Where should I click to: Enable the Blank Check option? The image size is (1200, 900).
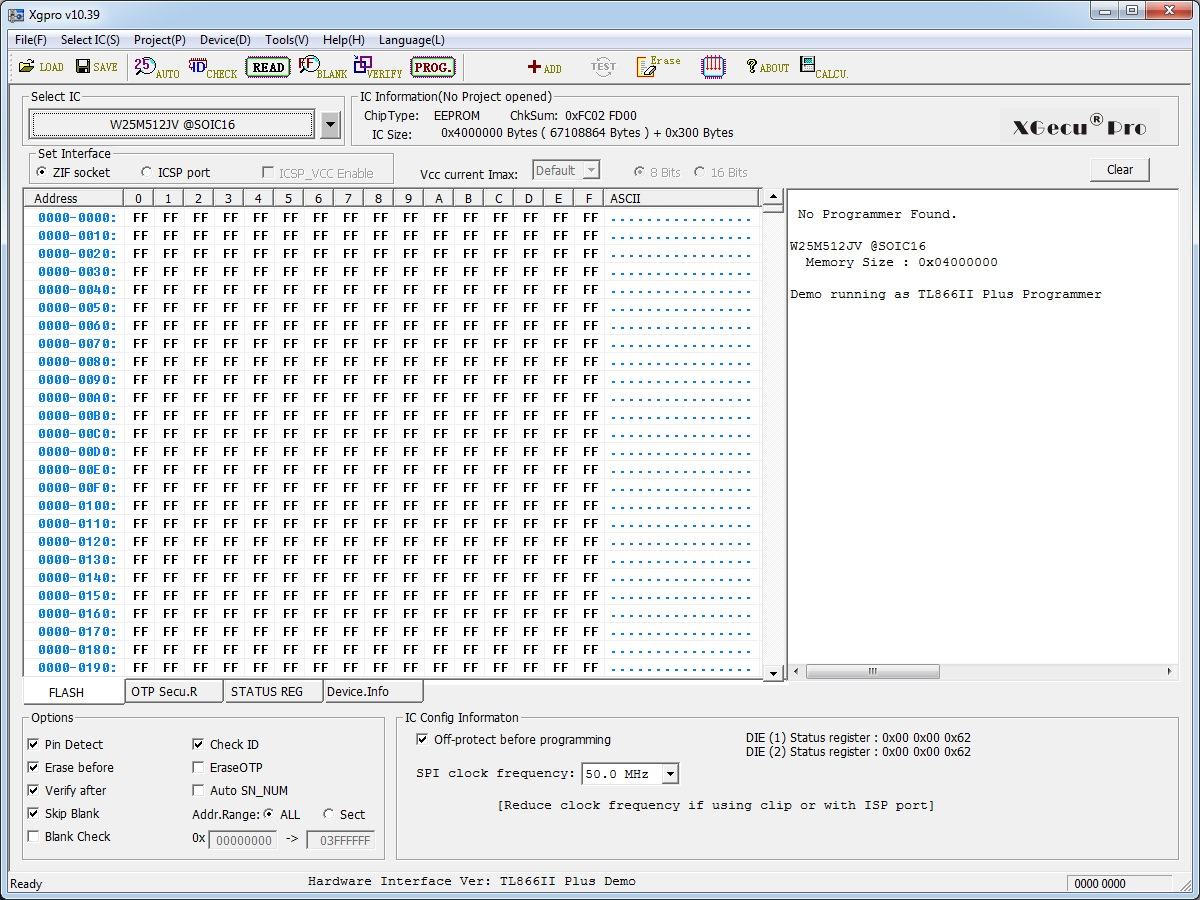[x=34, y=837]
